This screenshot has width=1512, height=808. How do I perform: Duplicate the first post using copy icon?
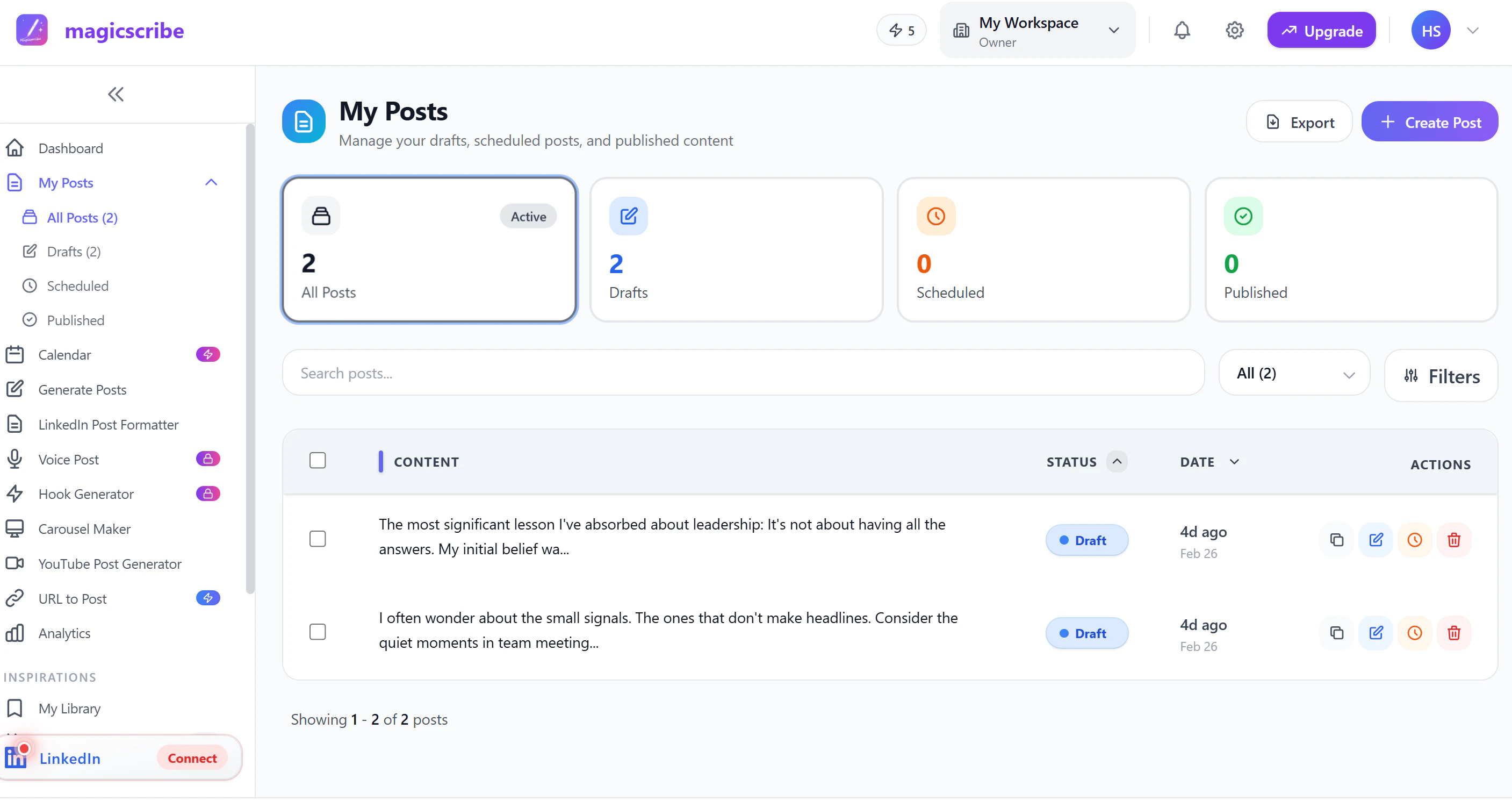point(1336,540)
